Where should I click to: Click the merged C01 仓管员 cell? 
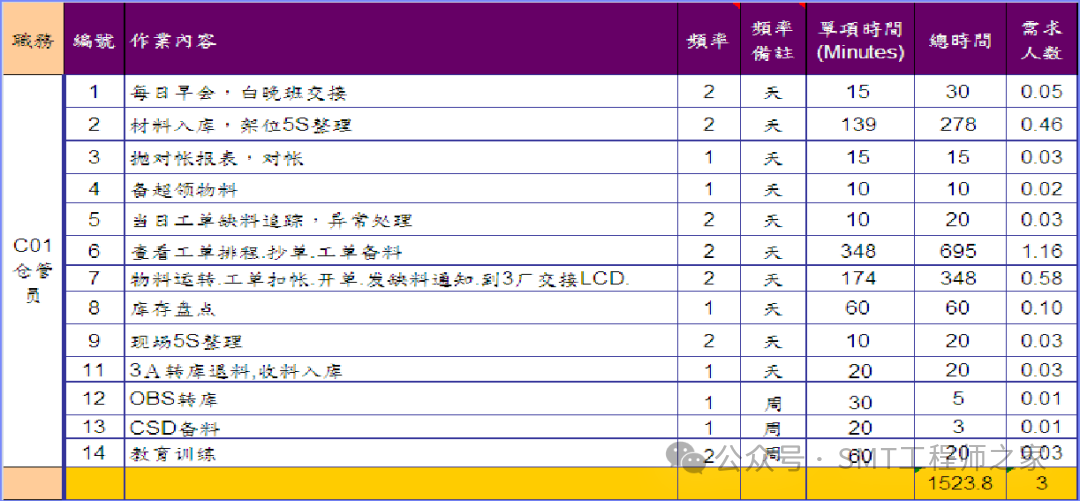pos(32,270)
